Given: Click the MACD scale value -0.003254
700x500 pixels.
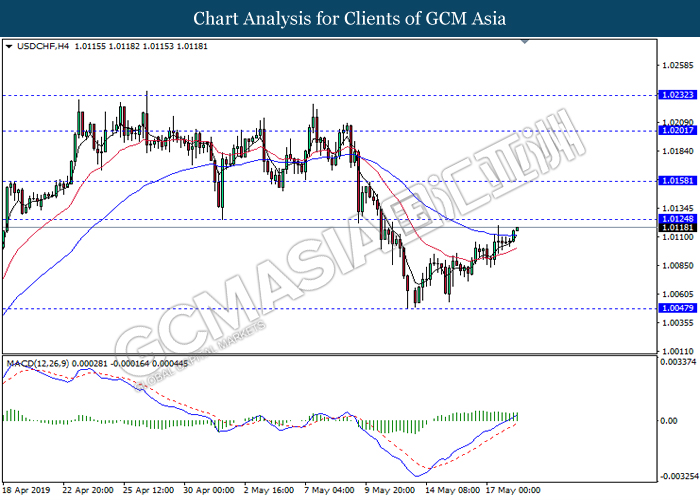Looking at the screenshot, I should (x=679, y=476).
